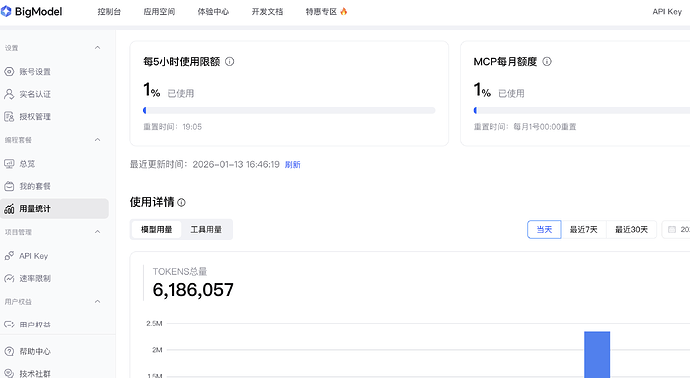690x378 pixels.
Task: Open the 应用空间 top menu
Action: pyautogui.click(x=159, y=12)
